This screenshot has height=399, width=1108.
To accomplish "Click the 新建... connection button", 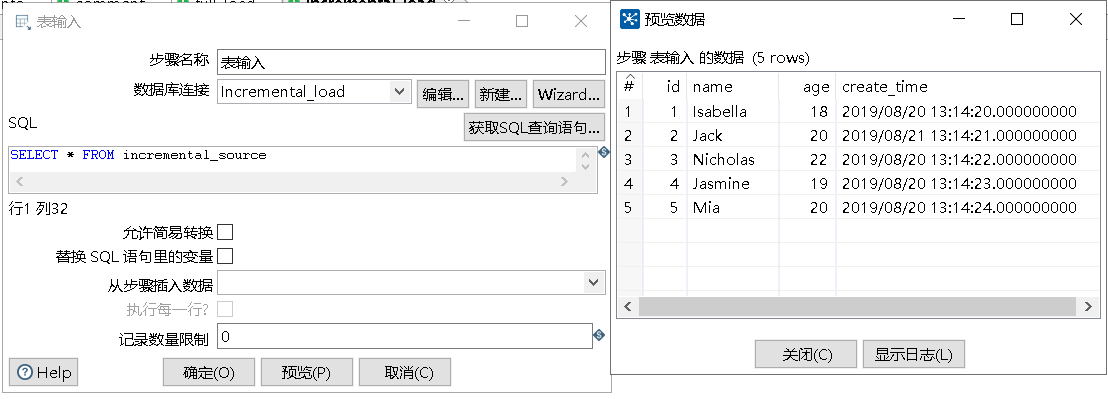I will click(501, 94).
